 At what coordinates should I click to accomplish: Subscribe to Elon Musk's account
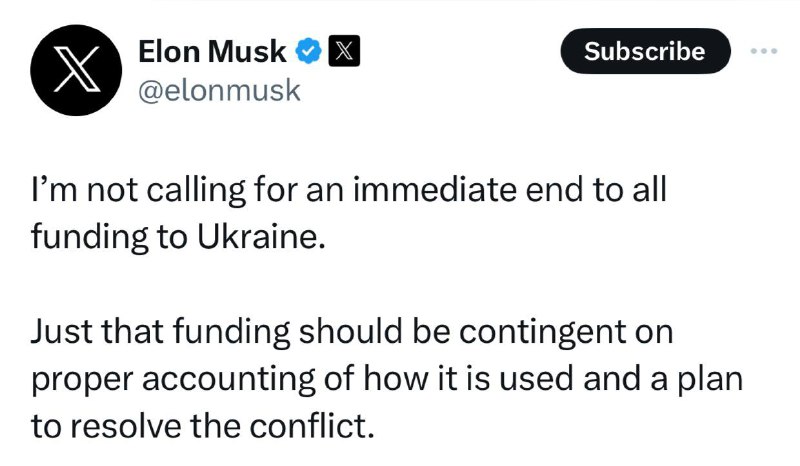tap(645, 51)
